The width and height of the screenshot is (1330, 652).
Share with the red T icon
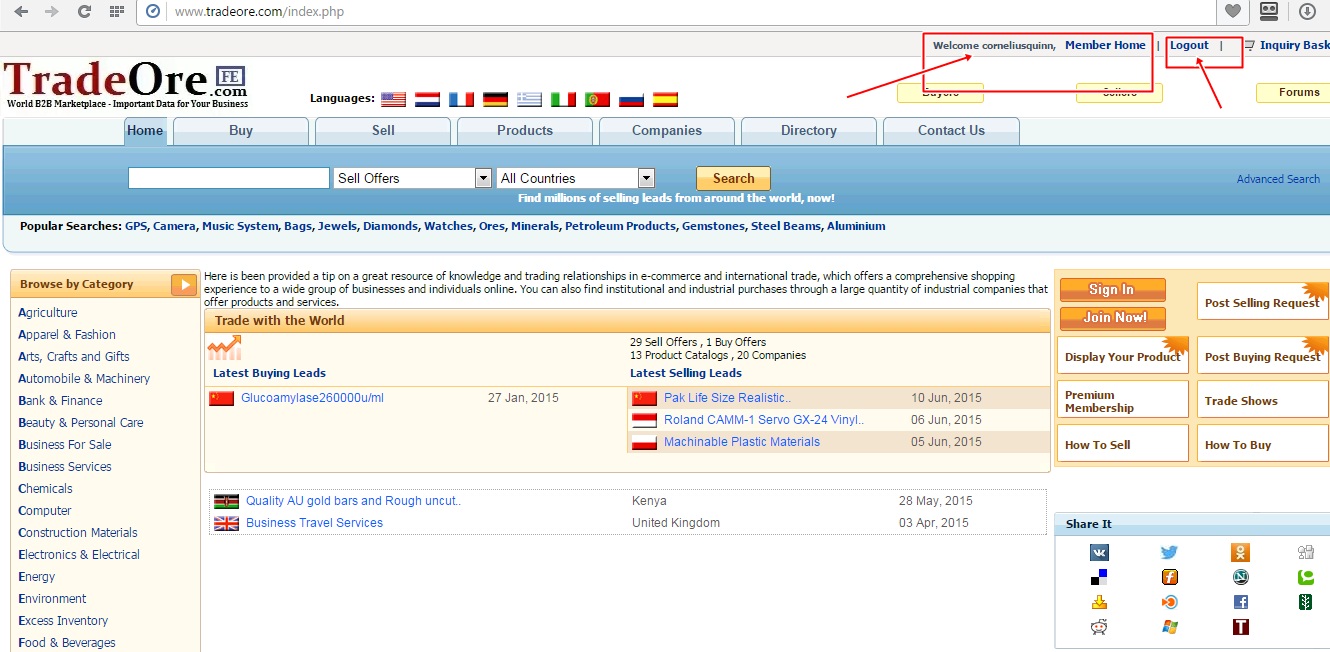[1240, 627]
